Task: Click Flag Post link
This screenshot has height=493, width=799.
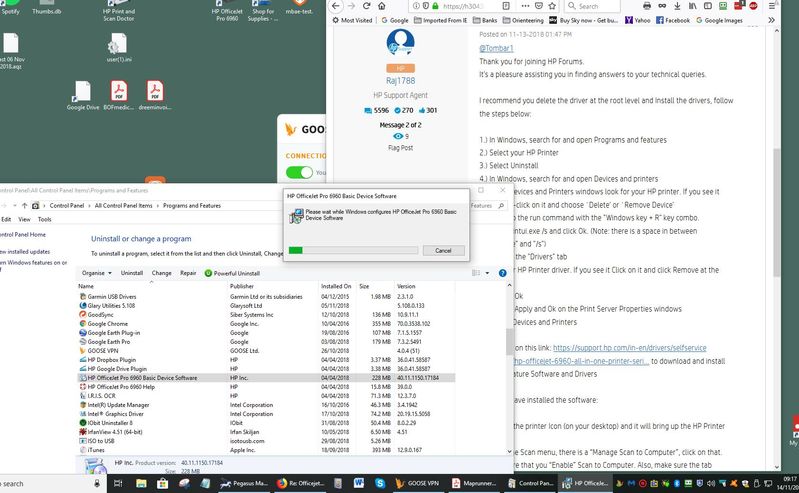Action: tap(401, 148)
